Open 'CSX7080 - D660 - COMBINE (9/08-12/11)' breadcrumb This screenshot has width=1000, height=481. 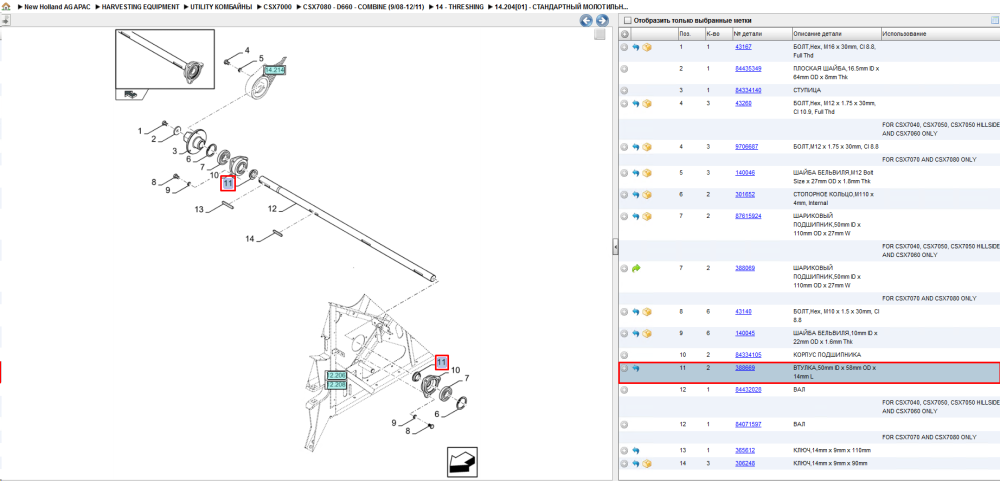(364, 6)
